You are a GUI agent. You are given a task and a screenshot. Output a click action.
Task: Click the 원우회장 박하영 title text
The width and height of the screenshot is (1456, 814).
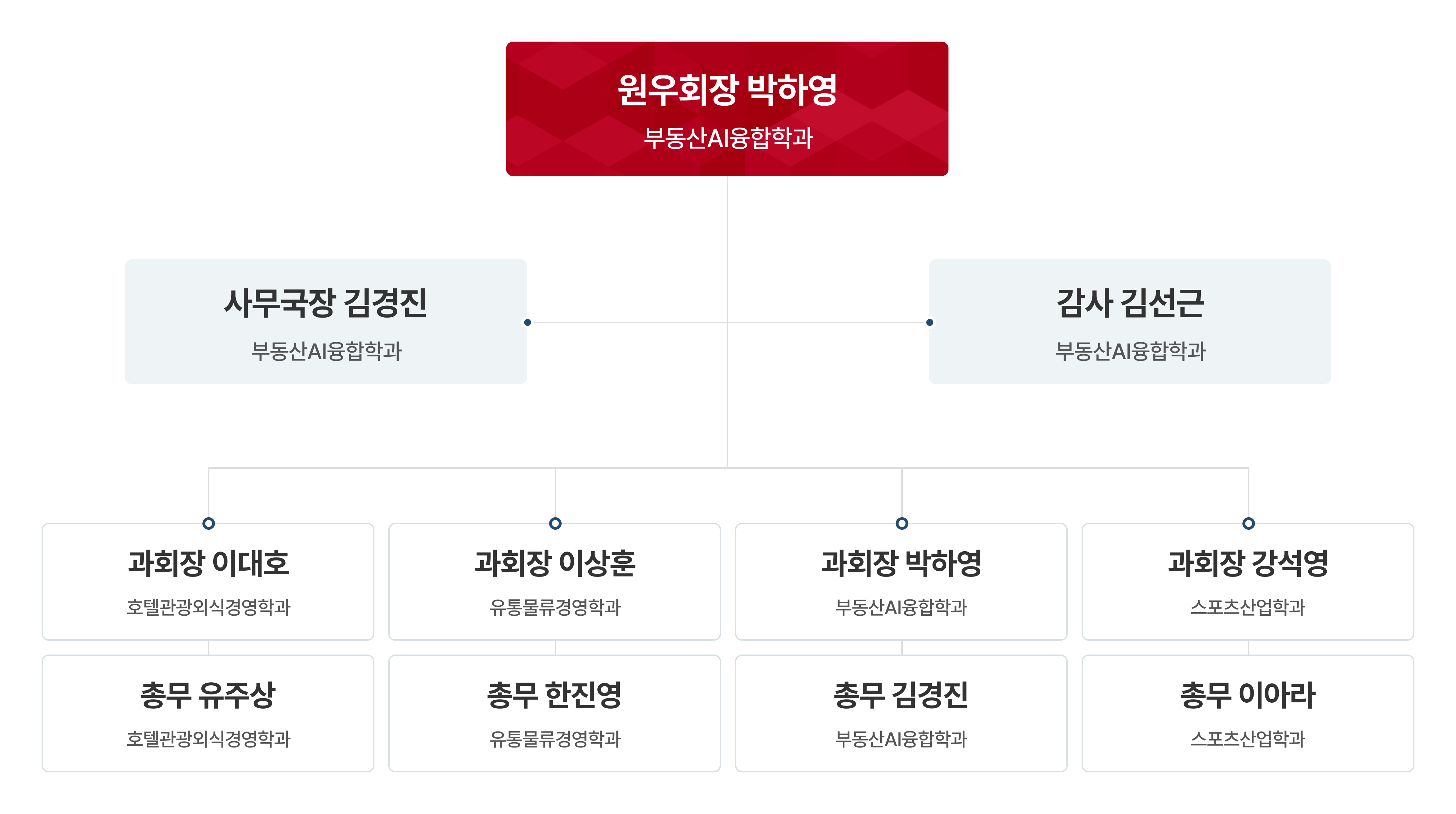click(x=727, y=90)
